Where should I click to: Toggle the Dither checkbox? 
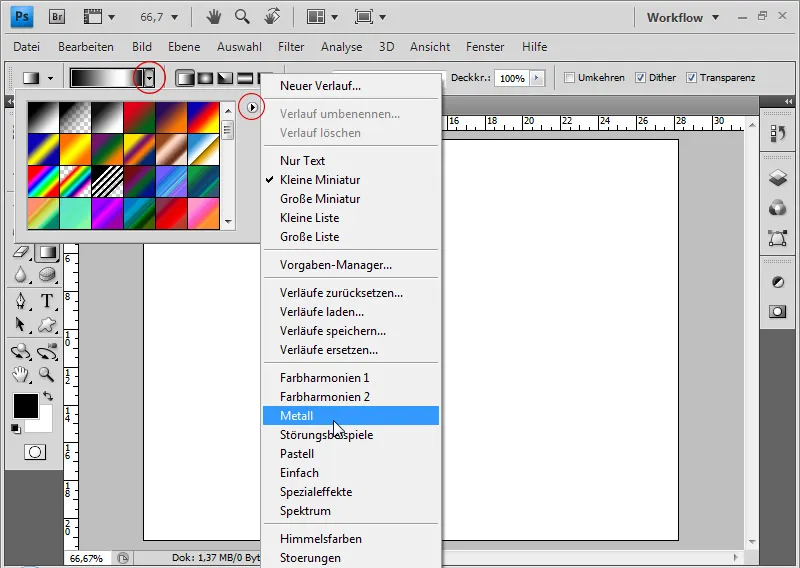[x=640, y=78]
